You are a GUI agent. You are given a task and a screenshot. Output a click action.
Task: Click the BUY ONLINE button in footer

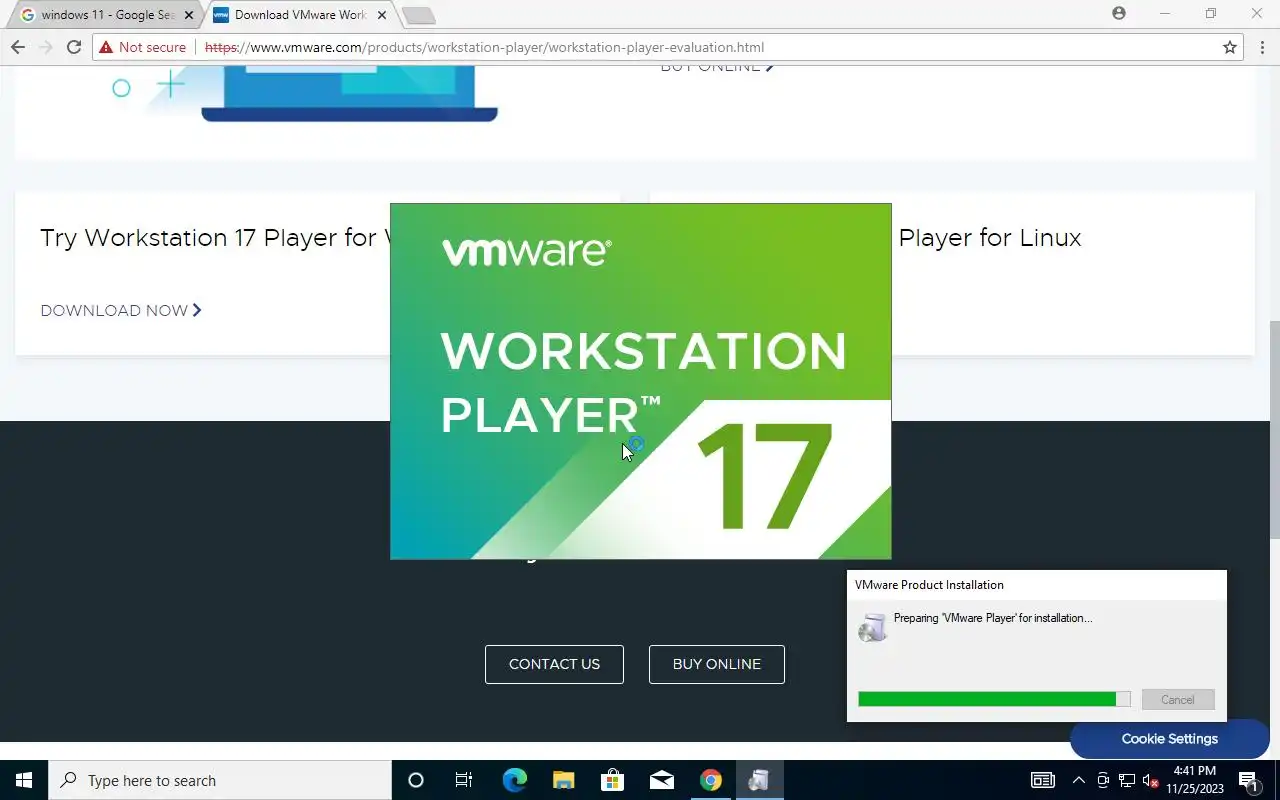pos(717,664)
